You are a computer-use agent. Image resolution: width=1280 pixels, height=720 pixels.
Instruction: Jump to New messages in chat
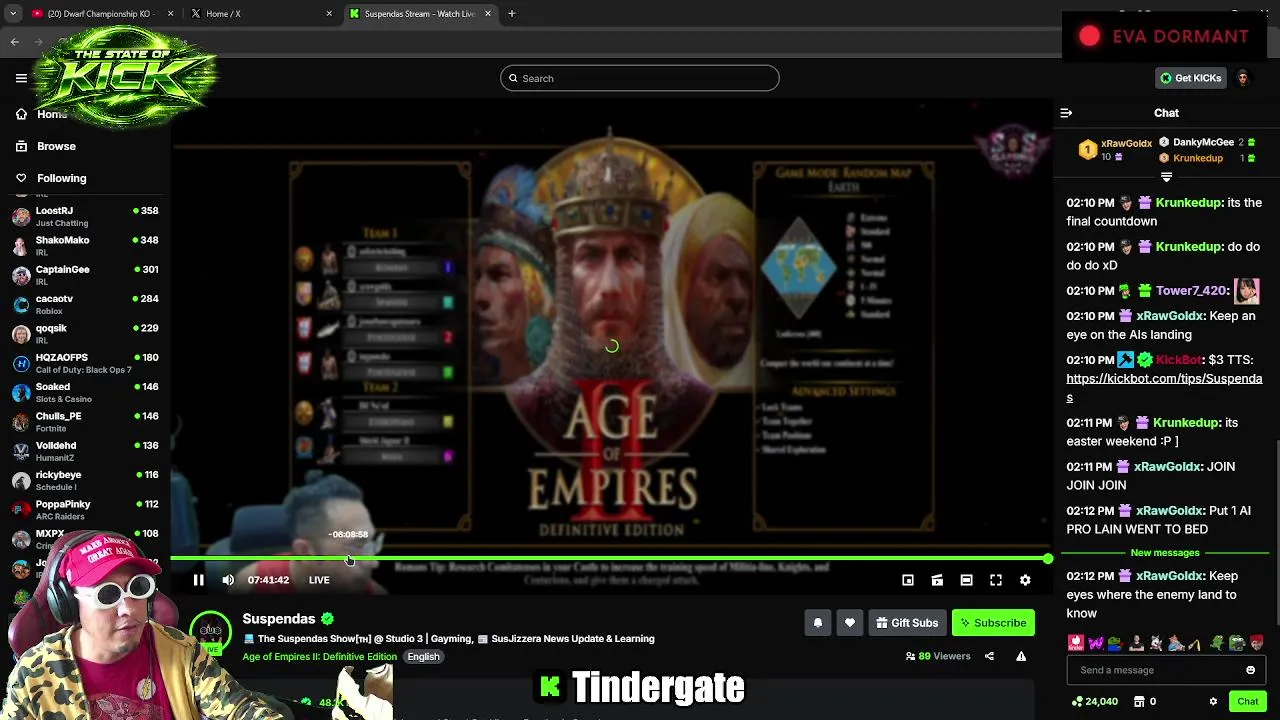point(1165,553)
